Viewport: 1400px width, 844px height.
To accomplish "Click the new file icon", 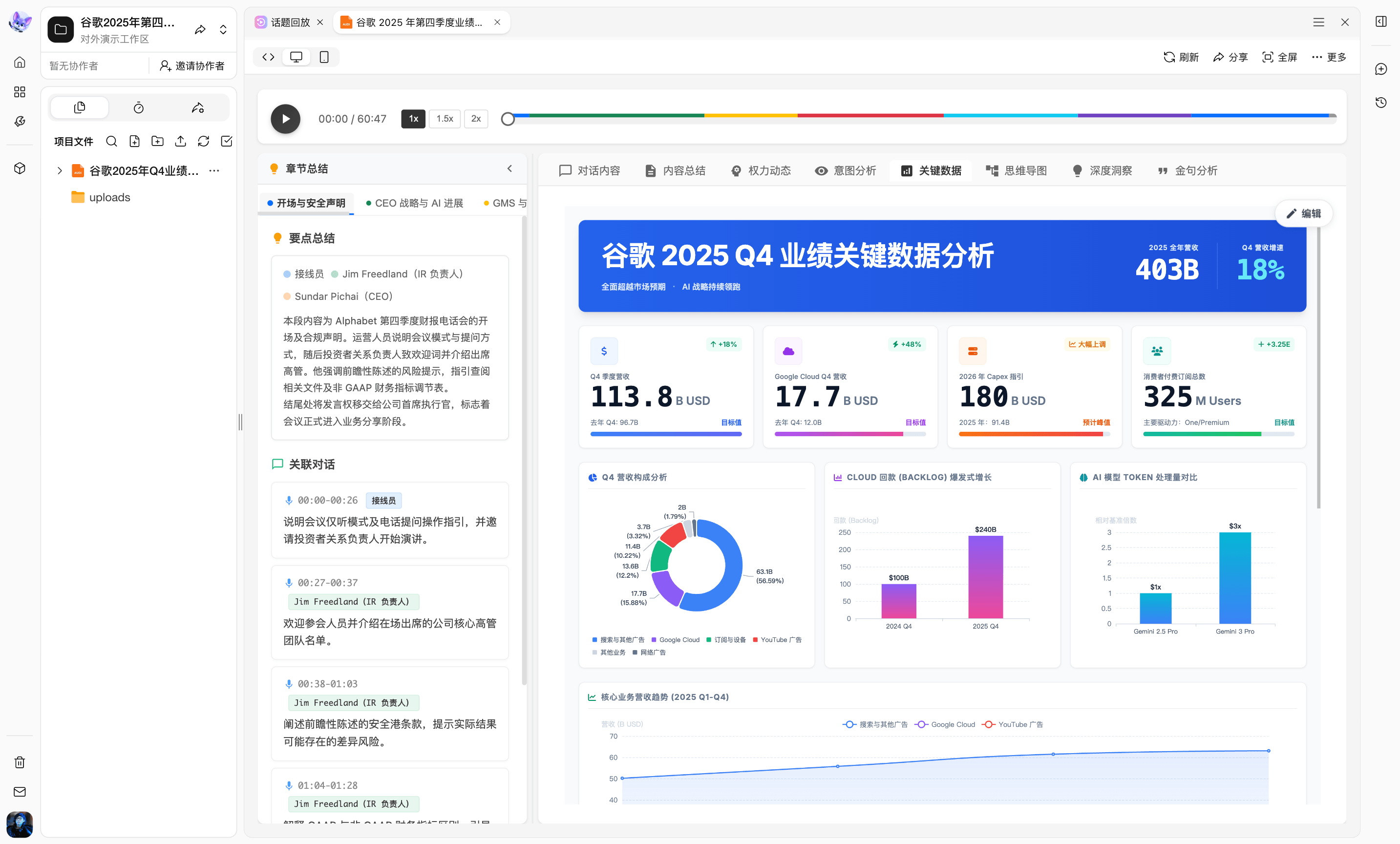I will [x=135, y=142].
